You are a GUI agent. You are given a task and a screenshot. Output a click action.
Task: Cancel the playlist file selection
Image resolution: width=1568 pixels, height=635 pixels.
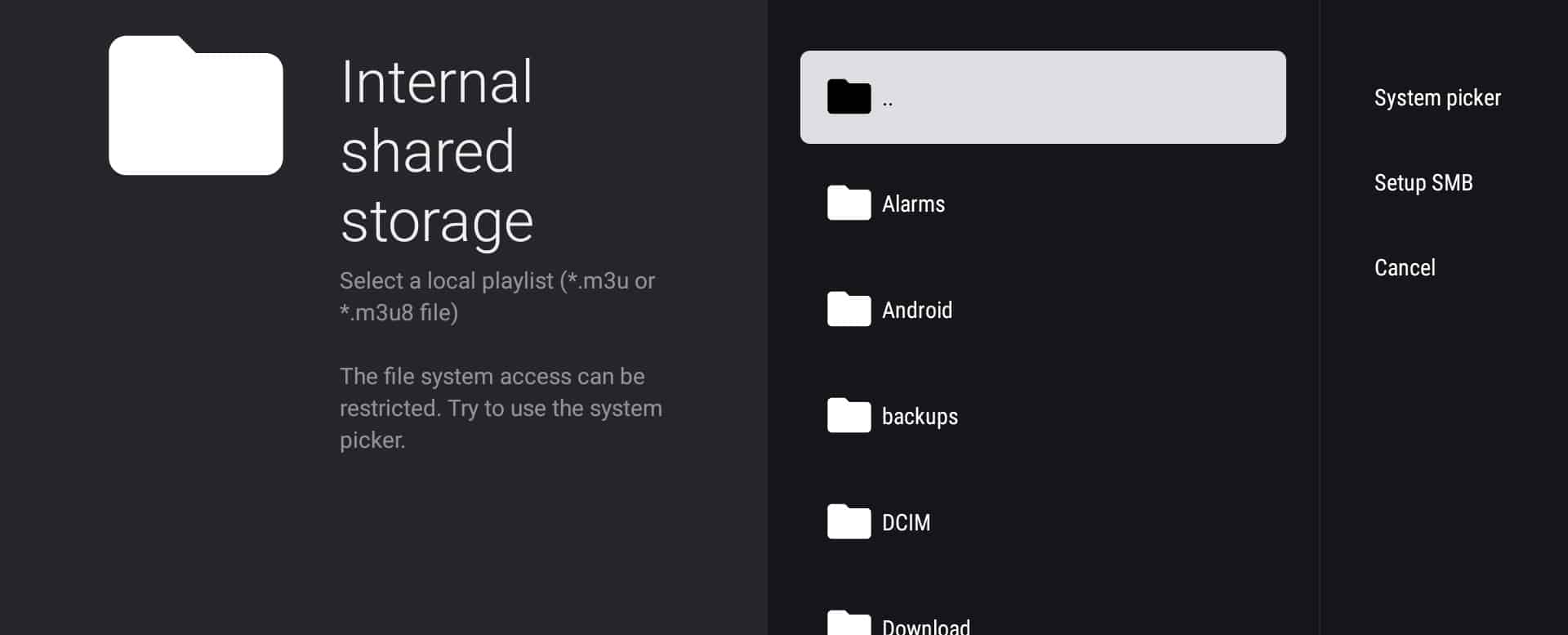click(x=1405, y=267)
